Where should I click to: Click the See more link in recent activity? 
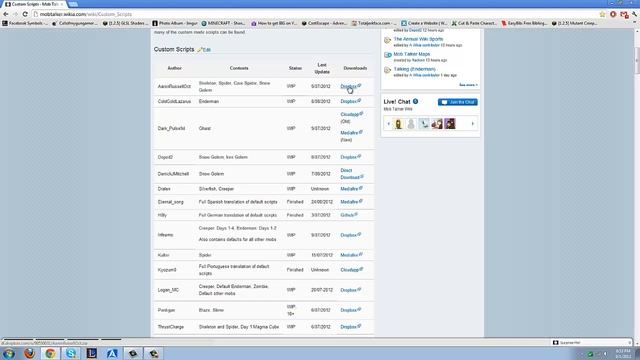click(468, 85)
